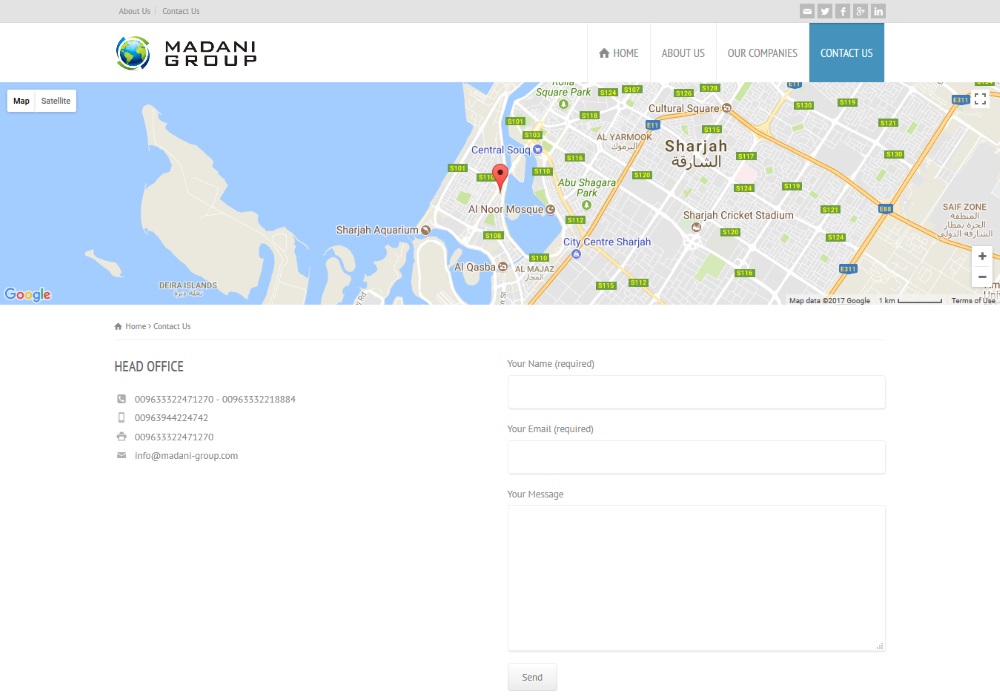
Task: Open the LinkedIn social icon
Action: (x=878, y=11)
